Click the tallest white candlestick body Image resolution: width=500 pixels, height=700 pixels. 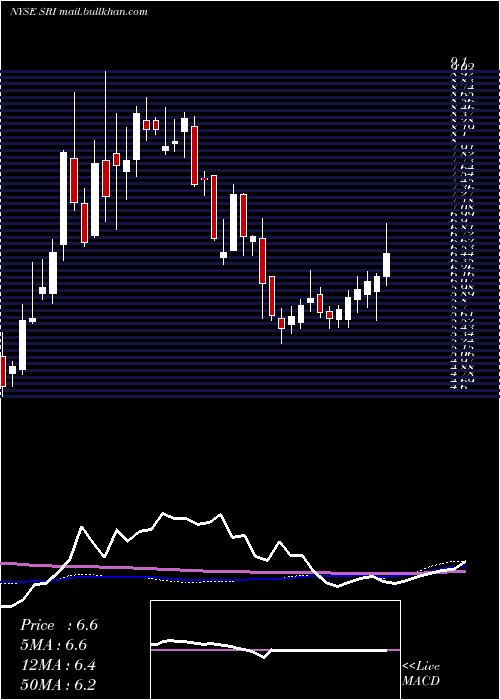pyautogui.click(x=64, y=199)
